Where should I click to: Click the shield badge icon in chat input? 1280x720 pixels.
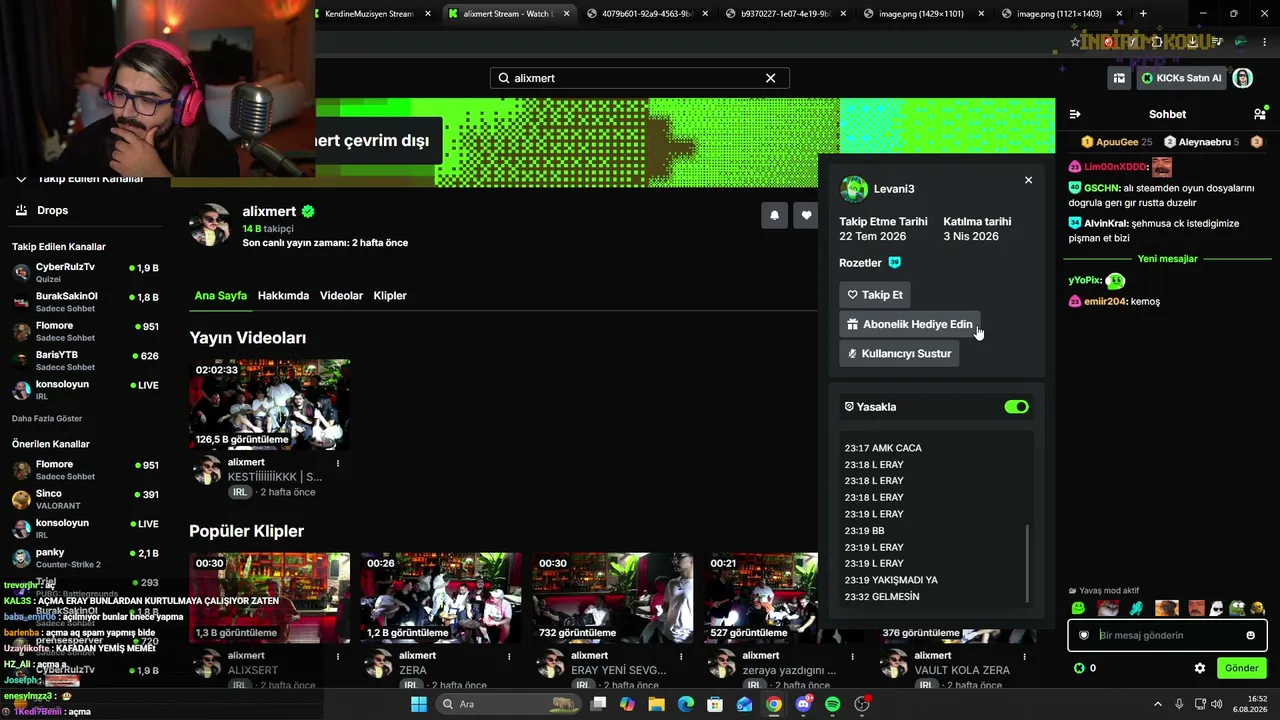pyautogui.click(x=1084, y=635)
